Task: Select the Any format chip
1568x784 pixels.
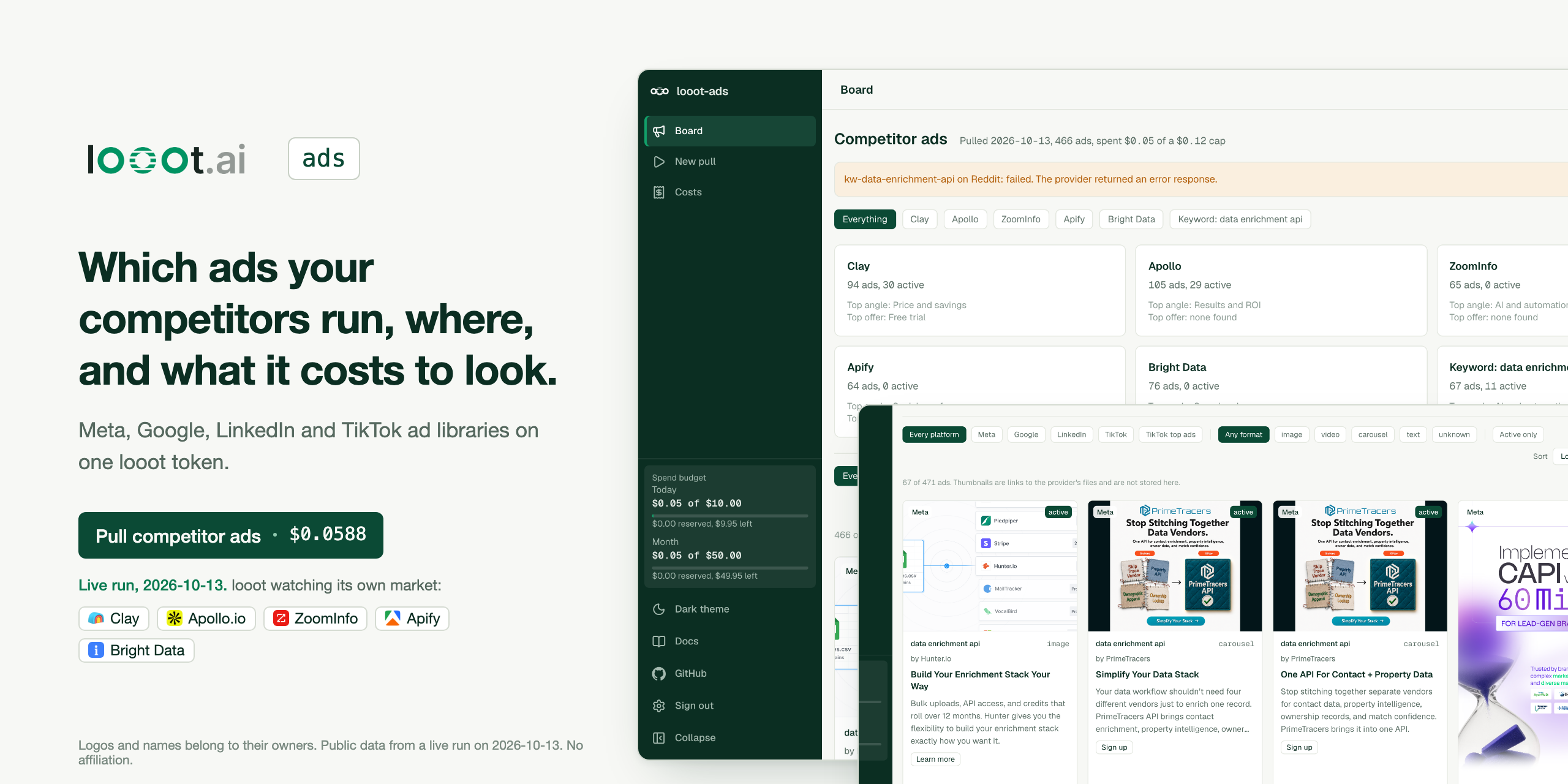Action: (x=1243, y=435)
